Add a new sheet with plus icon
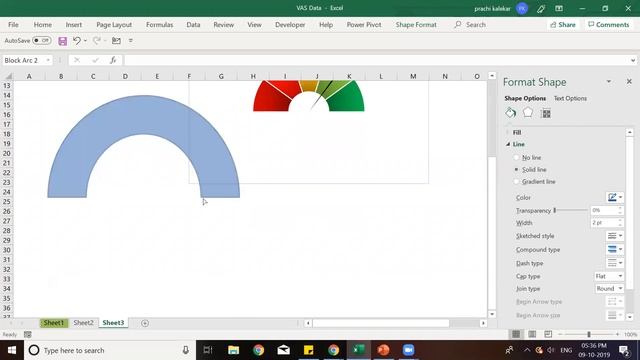The width and height of the screenshot is (640, 360). [x=144, y=323]
